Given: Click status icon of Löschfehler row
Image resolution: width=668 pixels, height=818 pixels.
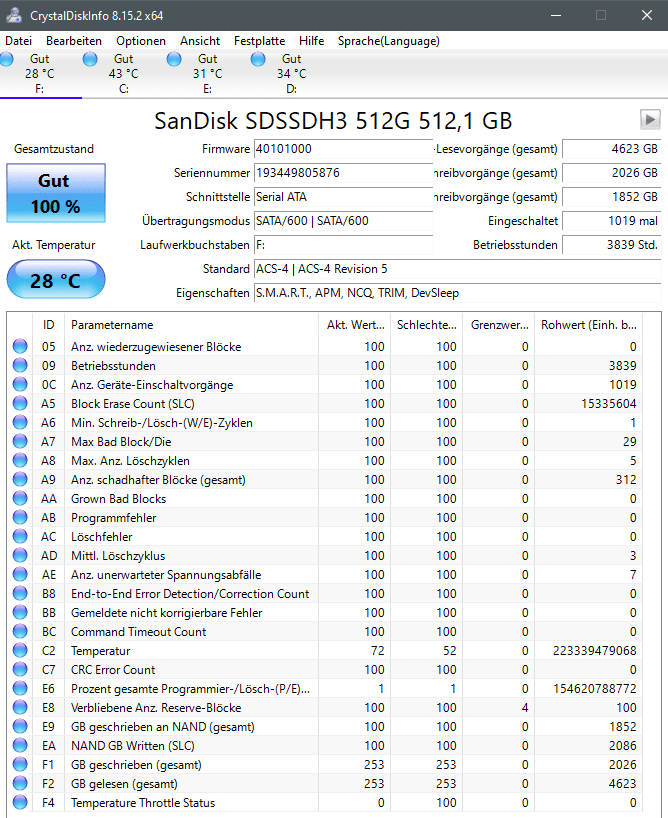Looking at the screenshot, I should tap(20, 536).
